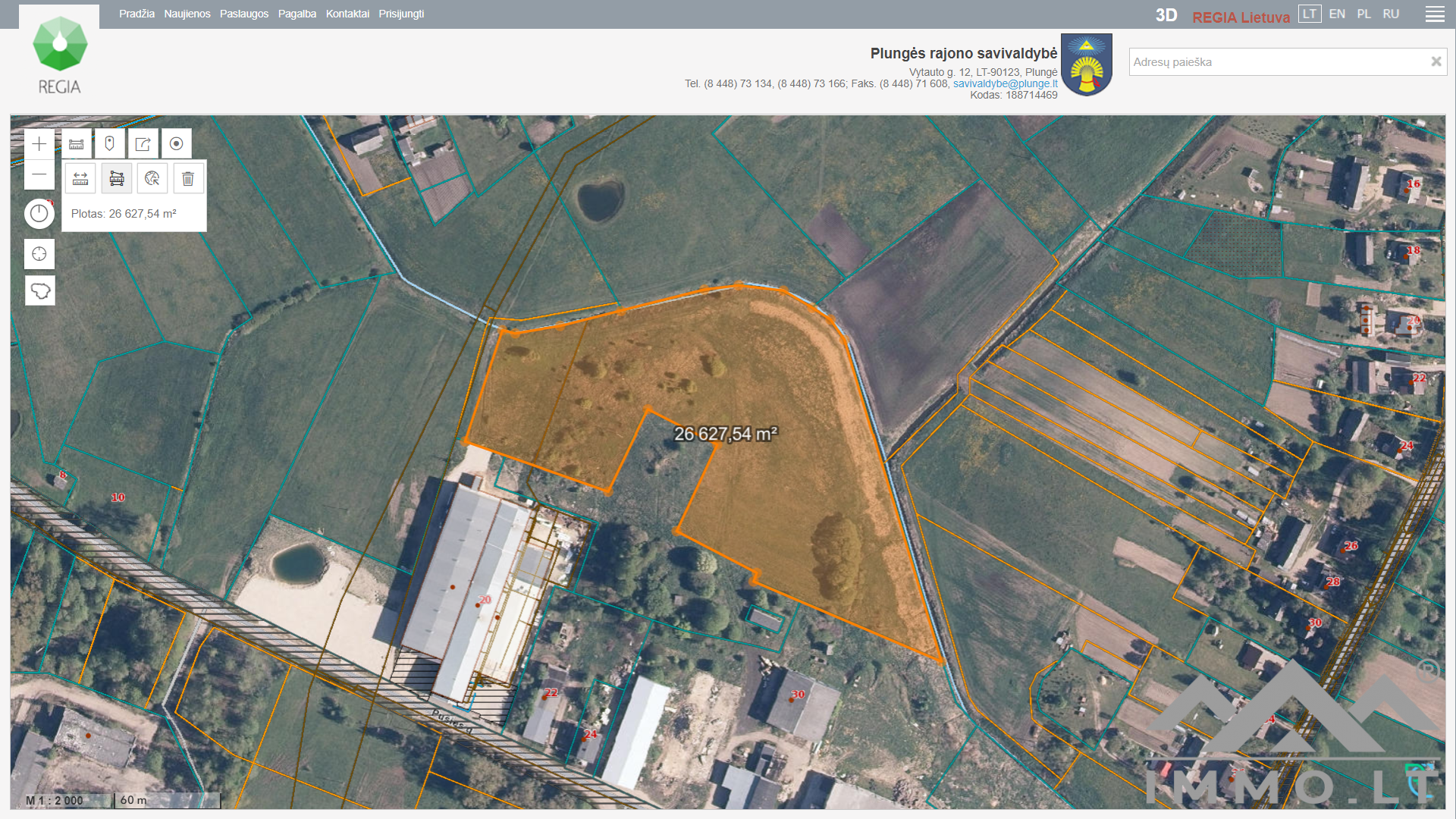The width and height of the screenshot is (1456, 819).
Task: Click the REGIA Lietuva link
Action: 1241,17
